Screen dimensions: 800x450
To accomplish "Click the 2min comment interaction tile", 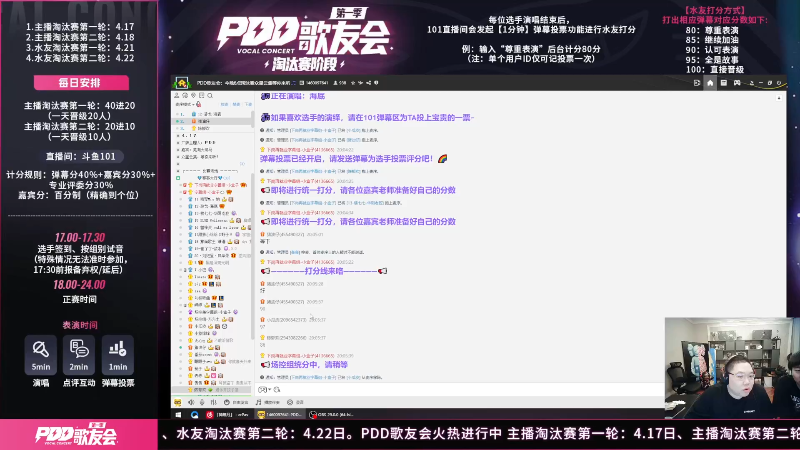I will [79, 355].
